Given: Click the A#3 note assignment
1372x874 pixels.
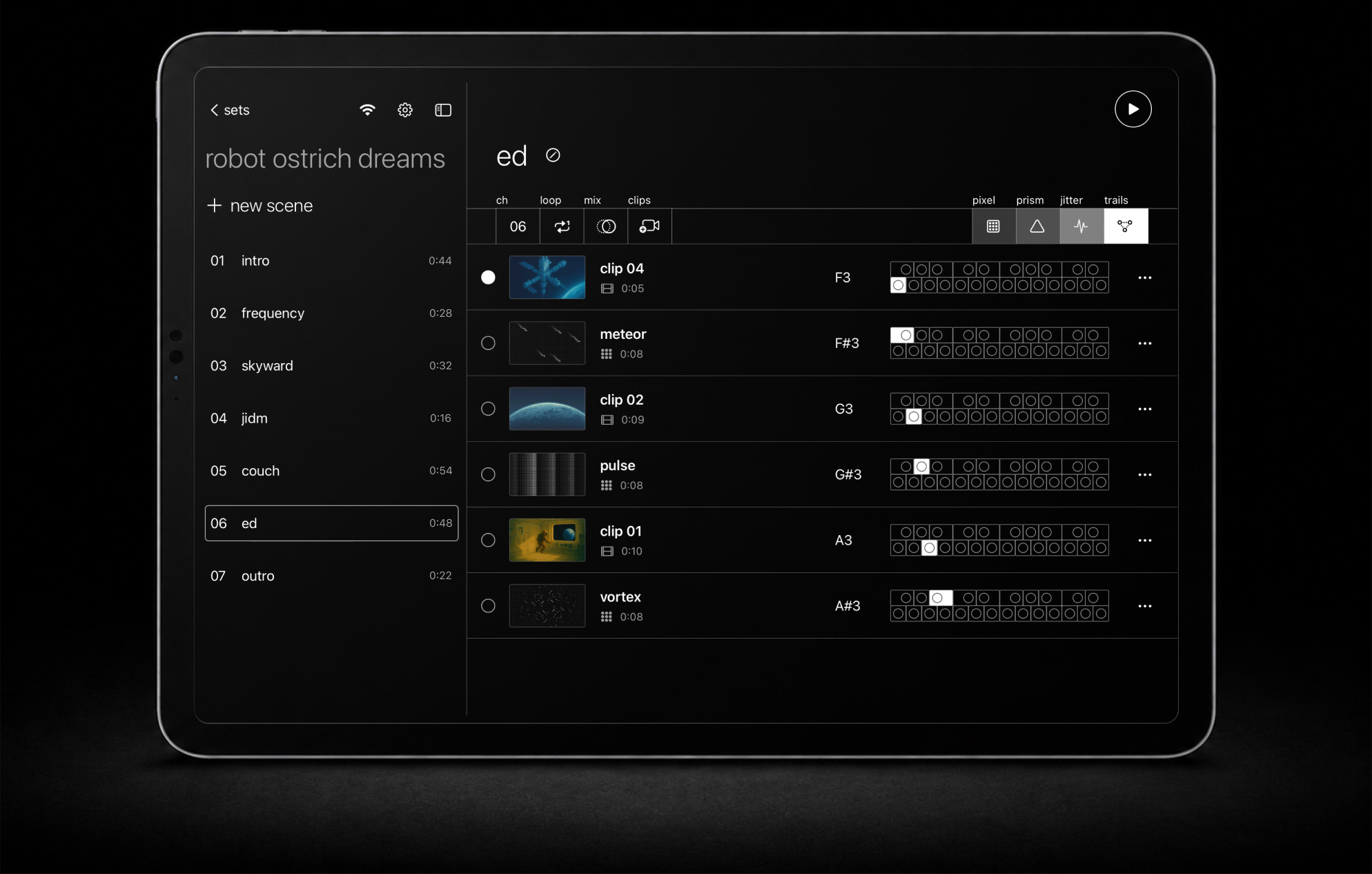Looking at the screenshot, I should click(847, 605).
